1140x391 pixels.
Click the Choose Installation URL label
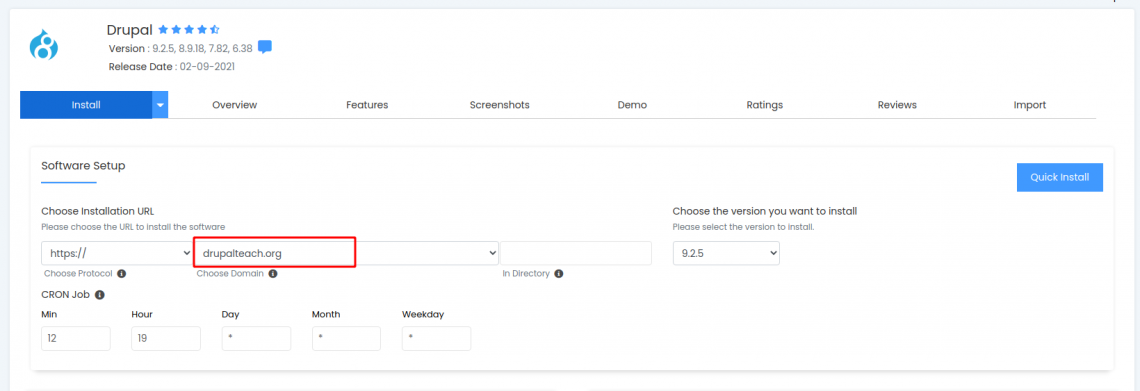pos(97,211)
